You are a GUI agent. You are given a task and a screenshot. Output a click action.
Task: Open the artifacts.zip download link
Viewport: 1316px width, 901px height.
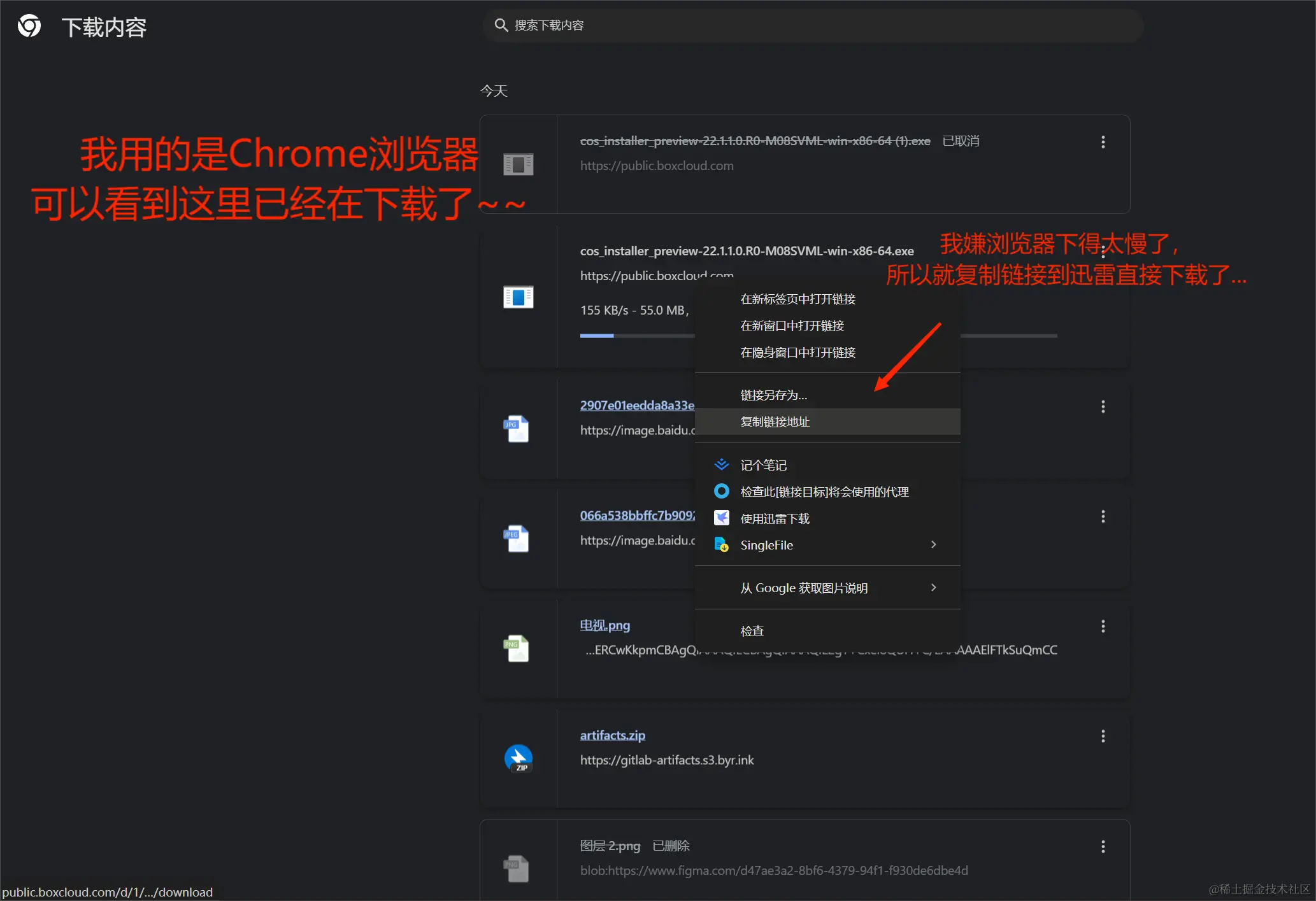pyautogui.click(x=612, y=735)
